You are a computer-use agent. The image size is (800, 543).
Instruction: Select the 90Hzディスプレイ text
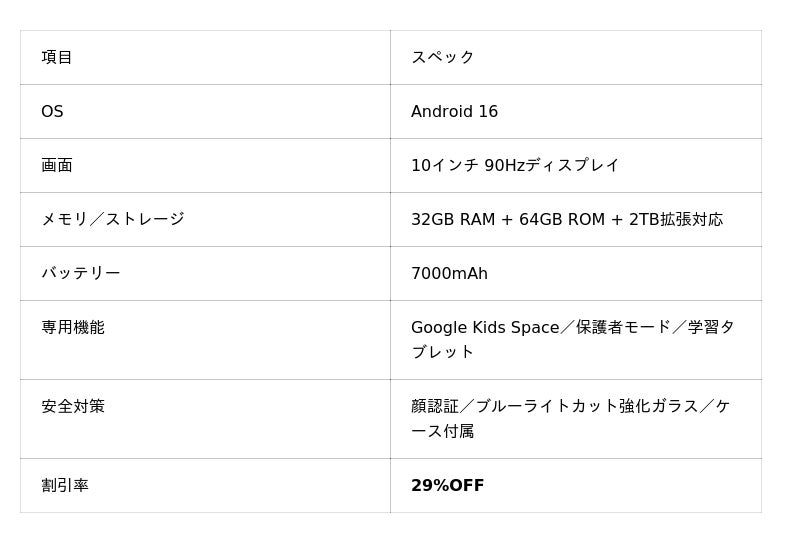[x=552, y=165]
